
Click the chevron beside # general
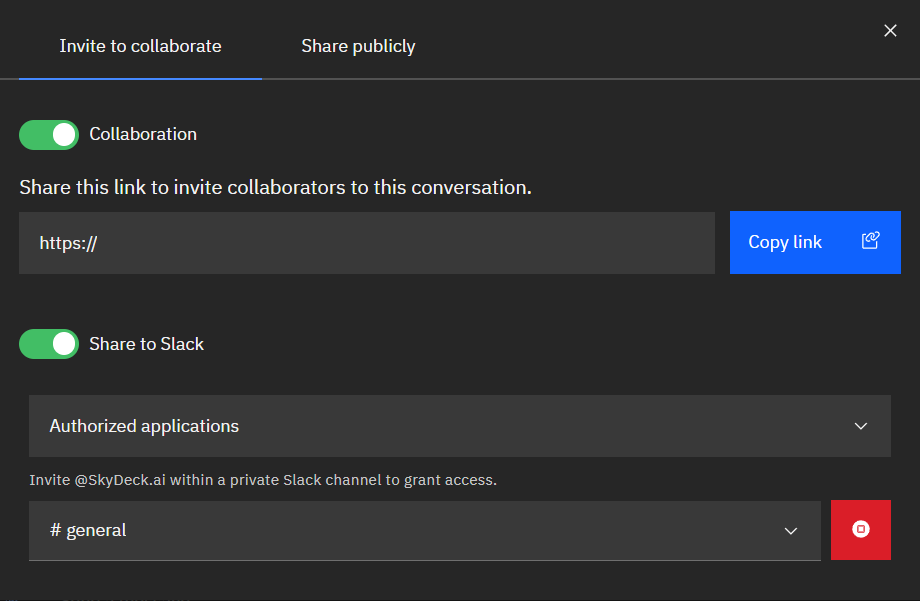pos(791,531)
